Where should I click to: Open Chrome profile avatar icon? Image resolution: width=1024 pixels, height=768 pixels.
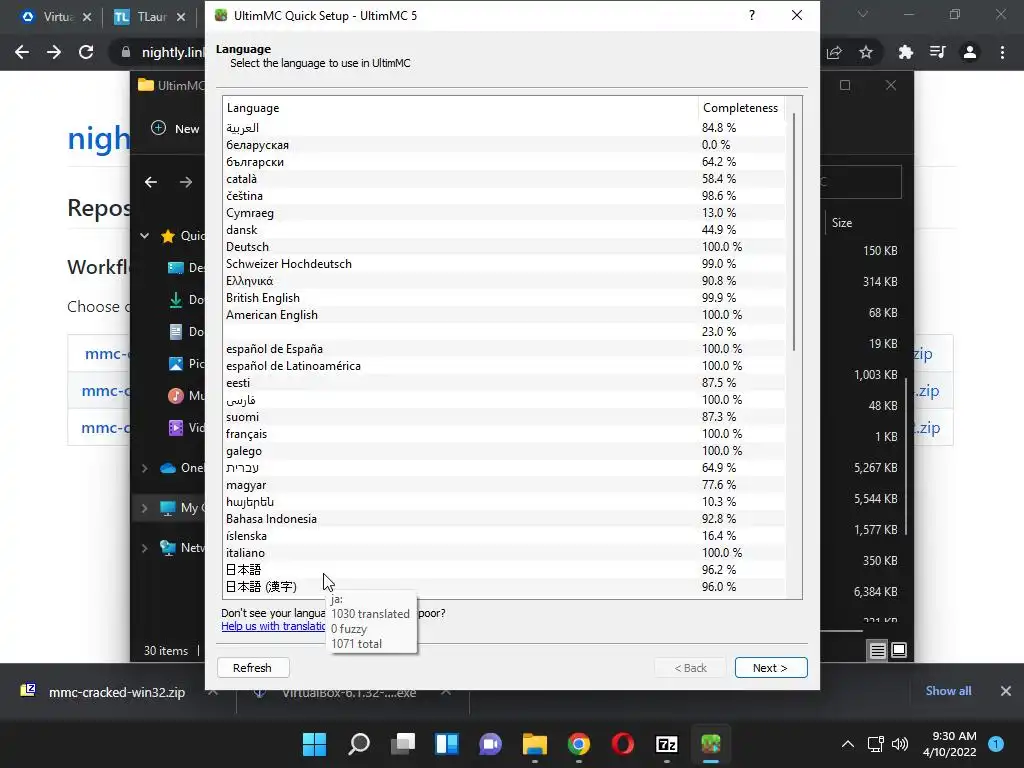click(970, 52)
